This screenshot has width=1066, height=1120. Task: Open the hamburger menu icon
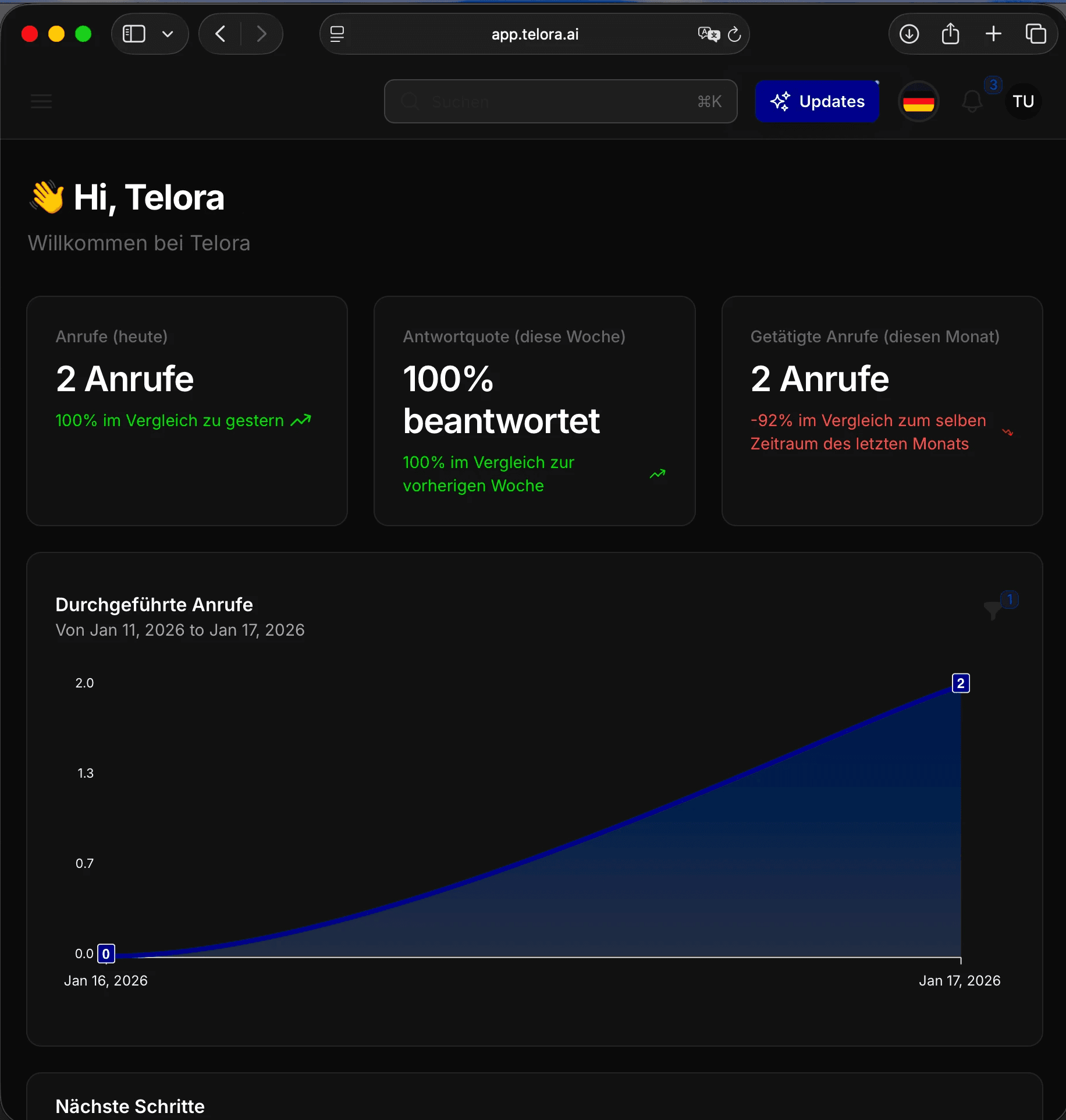coord(41,101)
